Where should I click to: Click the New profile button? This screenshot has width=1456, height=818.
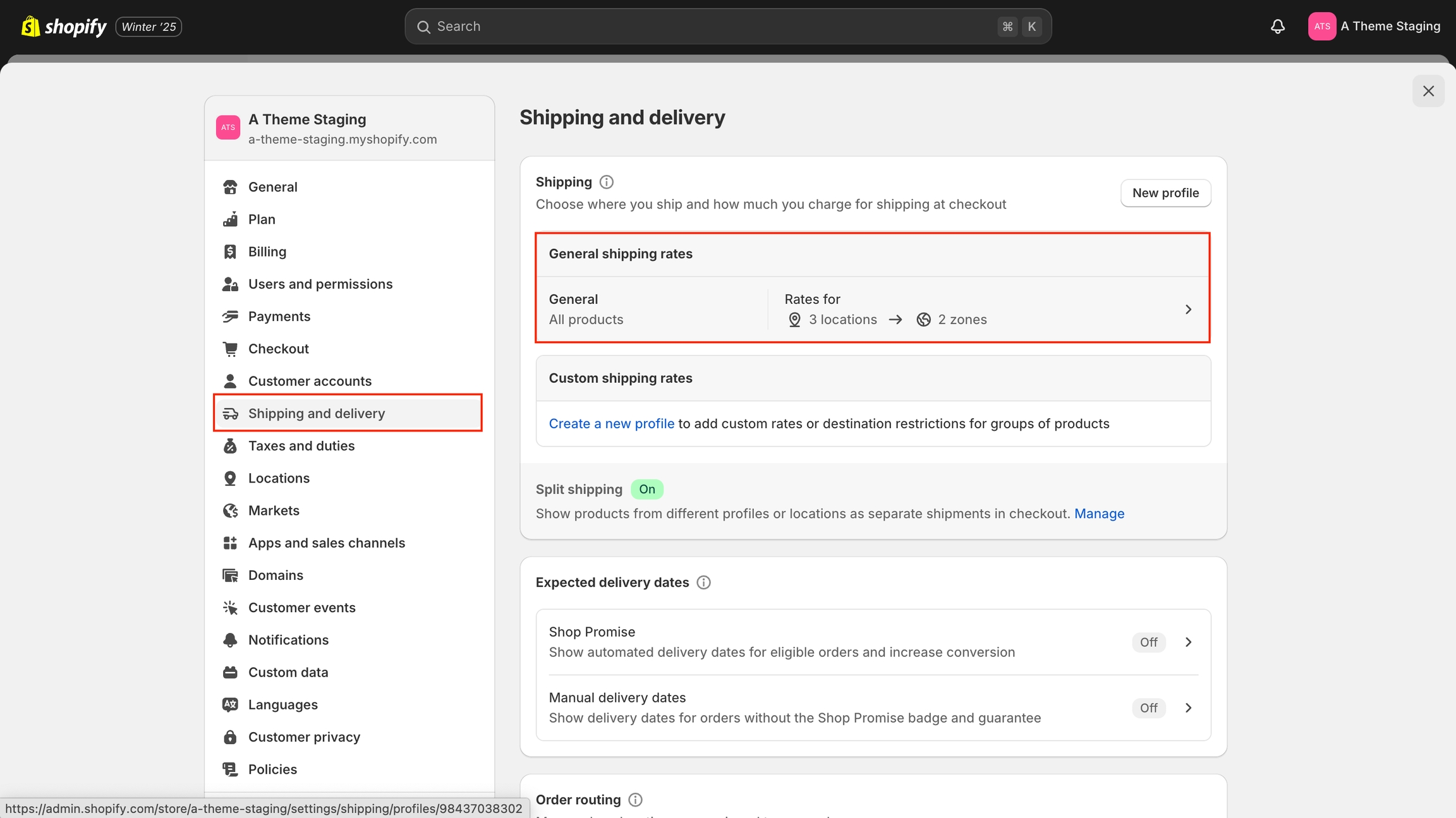[1165, 193]
